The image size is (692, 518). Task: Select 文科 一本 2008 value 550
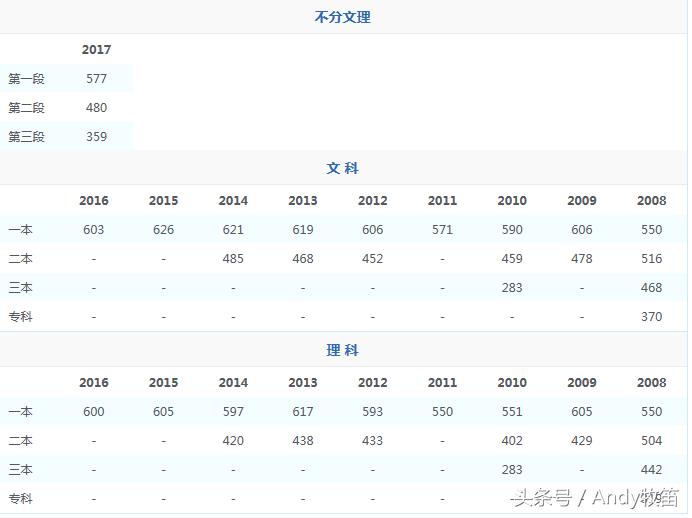pyautogui.click(x=651, y=230)
